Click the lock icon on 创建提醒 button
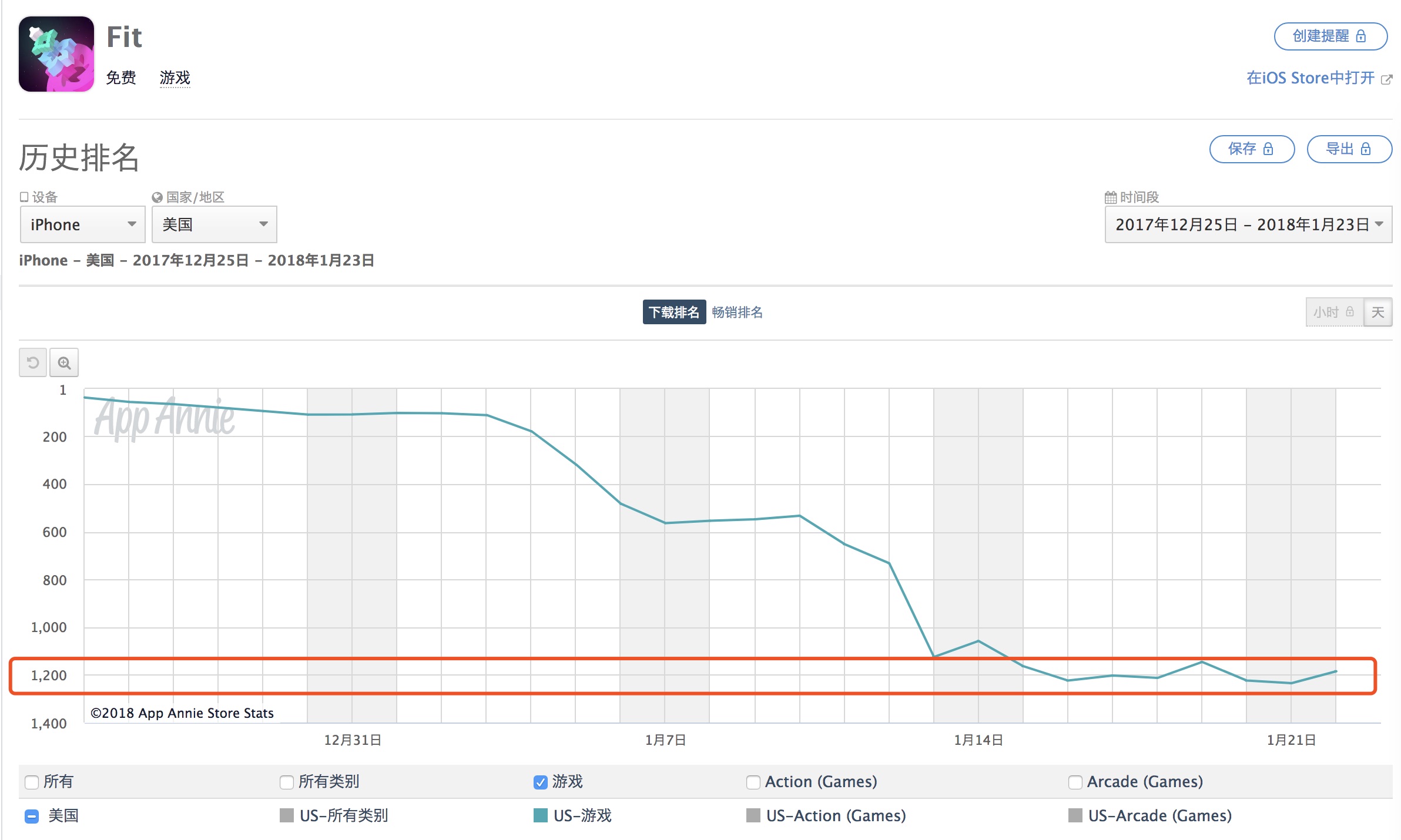Screen dimensions: 1401x840 tap(1361, 36)
